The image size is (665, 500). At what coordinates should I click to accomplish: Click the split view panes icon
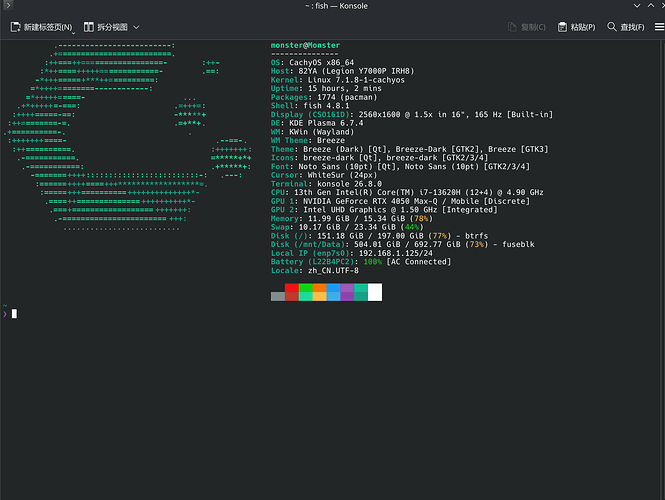point(89,27)
